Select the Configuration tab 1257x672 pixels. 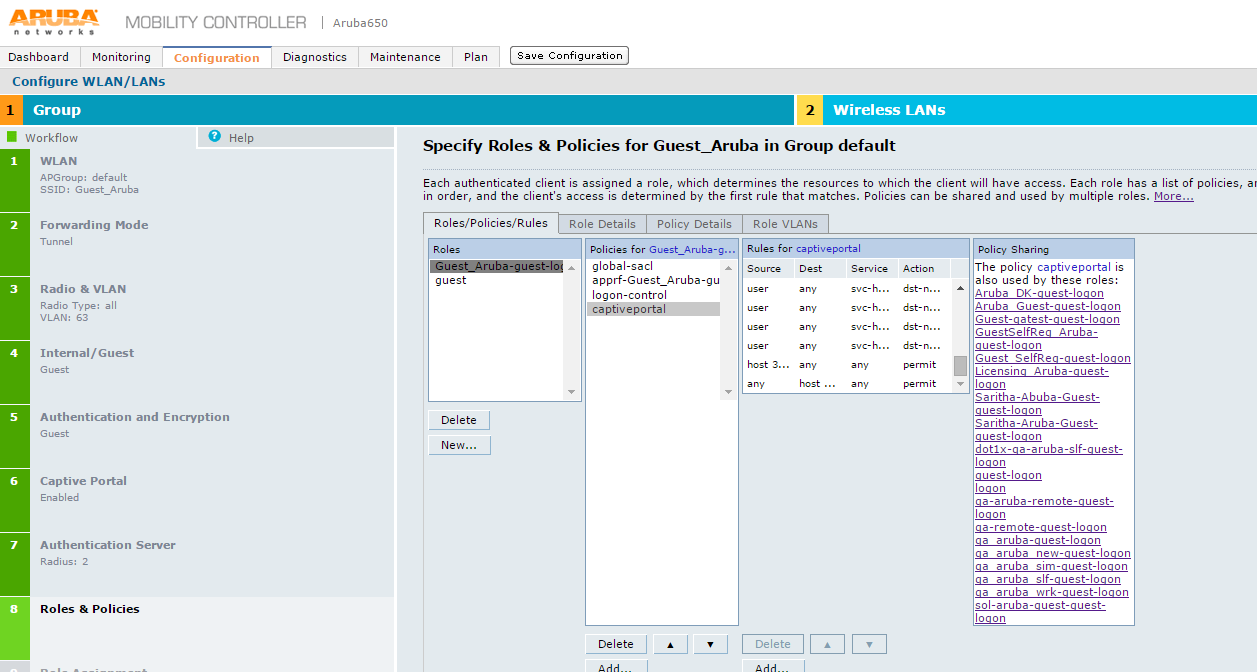coord(217,57)
